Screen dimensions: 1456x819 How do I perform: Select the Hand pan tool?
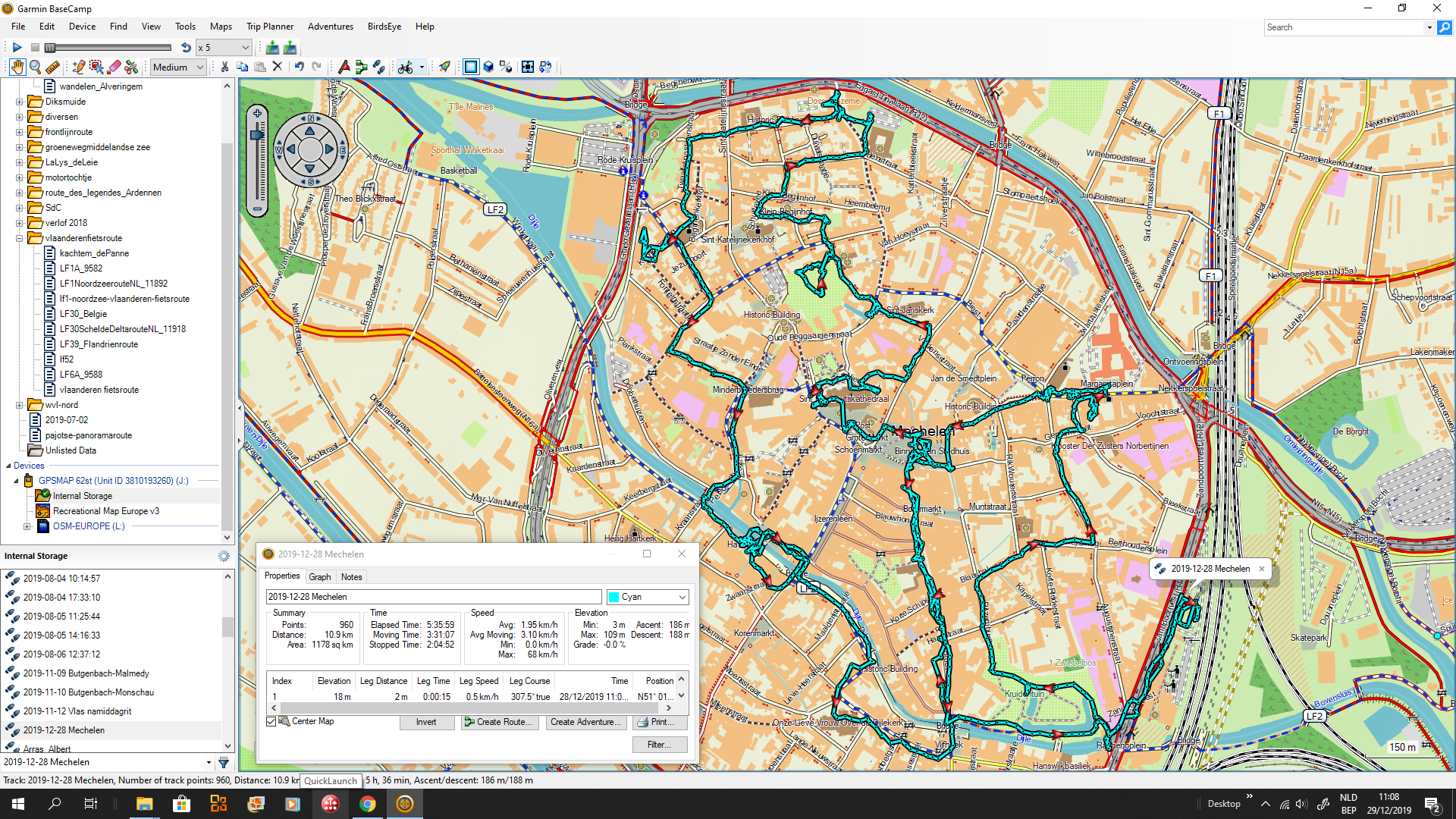pos(17,67)
